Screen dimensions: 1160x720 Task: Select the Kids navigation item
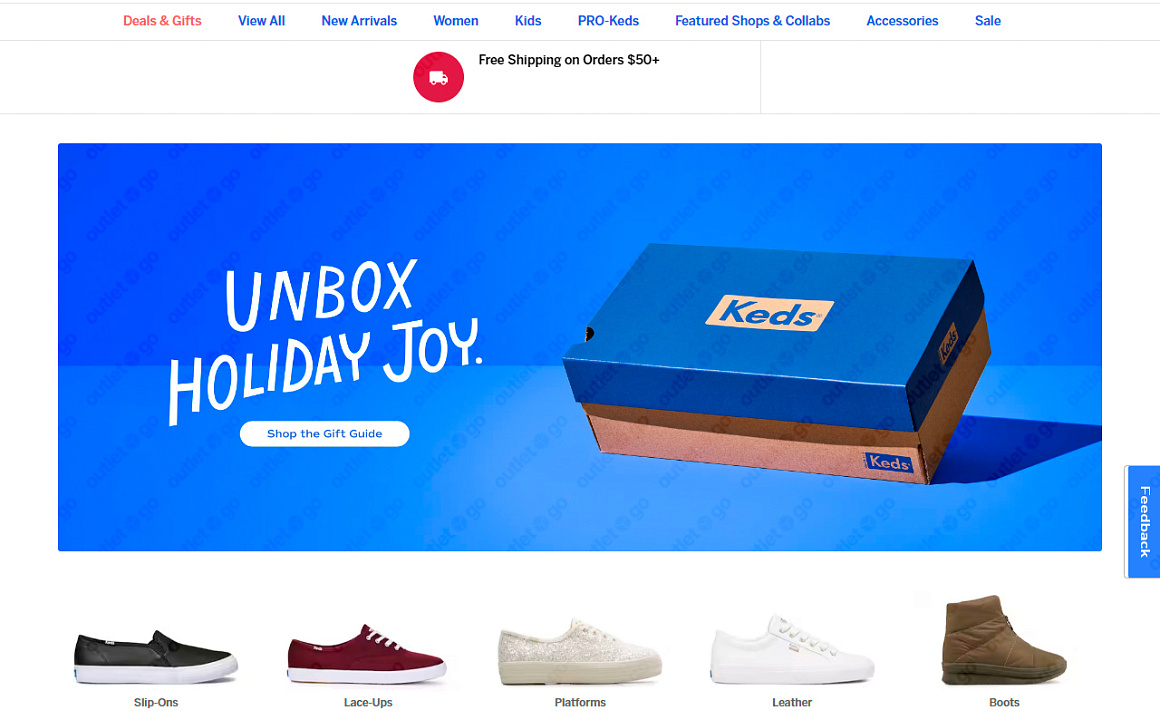click(528, 21)
